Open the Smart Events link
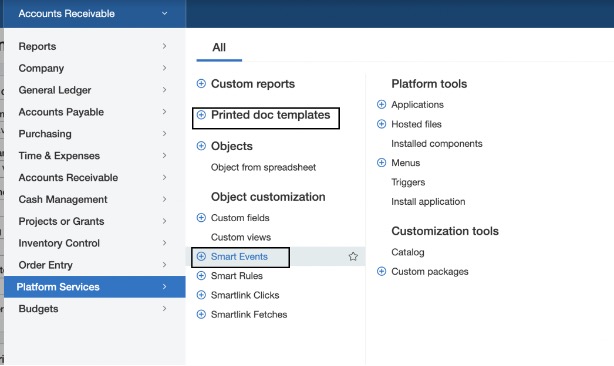This screenshot has height=366, width=614. (x=239, y=256)
